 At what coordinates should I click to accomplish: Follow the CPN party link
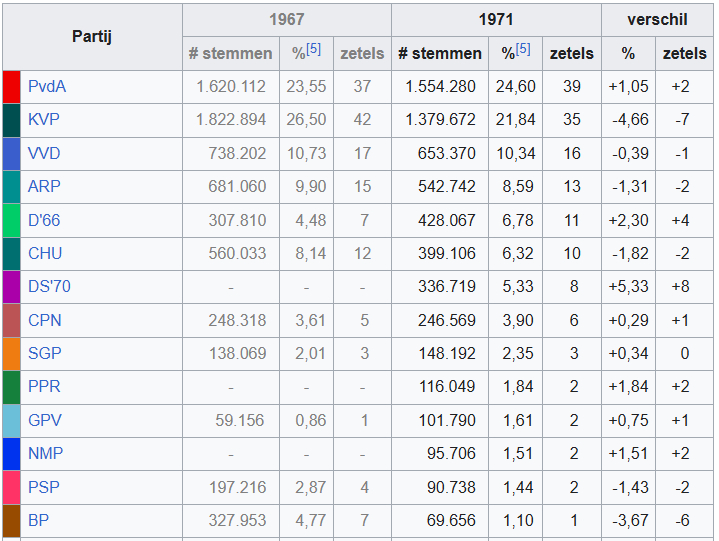(x=45, y=321)
